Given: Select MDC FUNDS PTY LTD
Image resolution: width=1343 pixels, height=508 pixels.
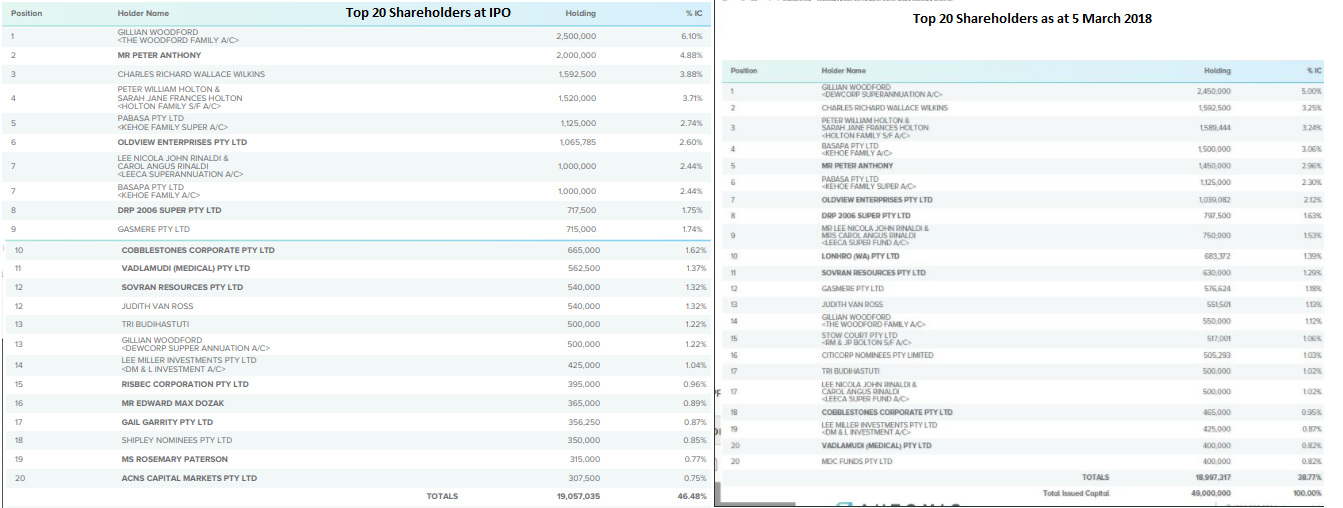Looking at the screenshot, I should (857, 461).
